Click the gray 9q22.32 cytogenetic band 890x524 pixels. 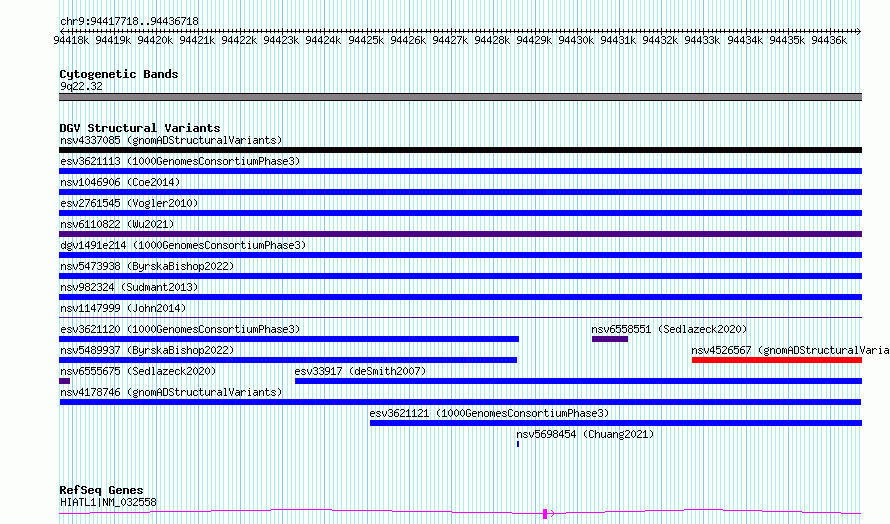pos(460,97)
